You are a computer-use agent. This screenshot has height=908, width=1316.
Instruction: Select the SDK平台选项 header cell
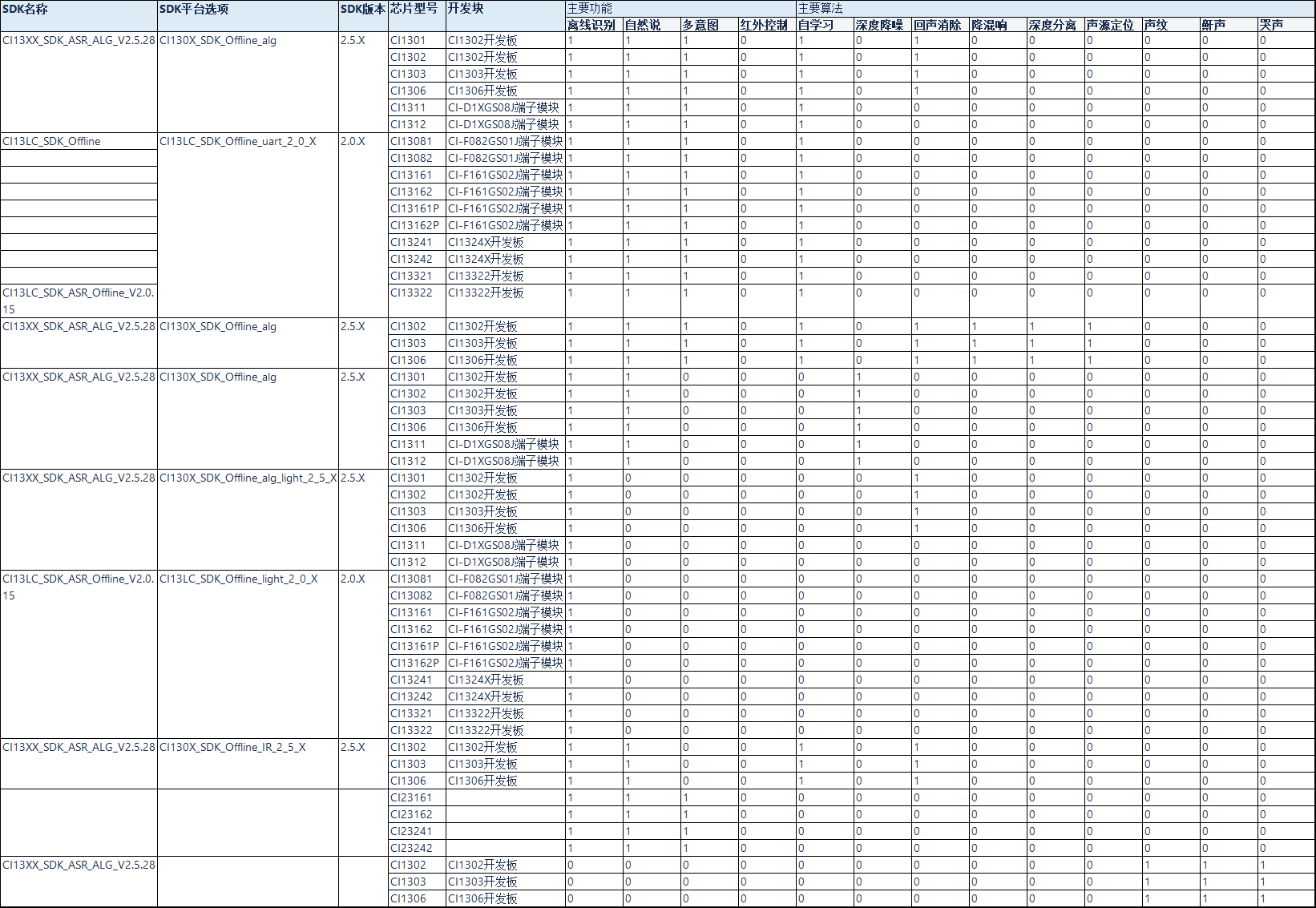click(x=248, y=16)
